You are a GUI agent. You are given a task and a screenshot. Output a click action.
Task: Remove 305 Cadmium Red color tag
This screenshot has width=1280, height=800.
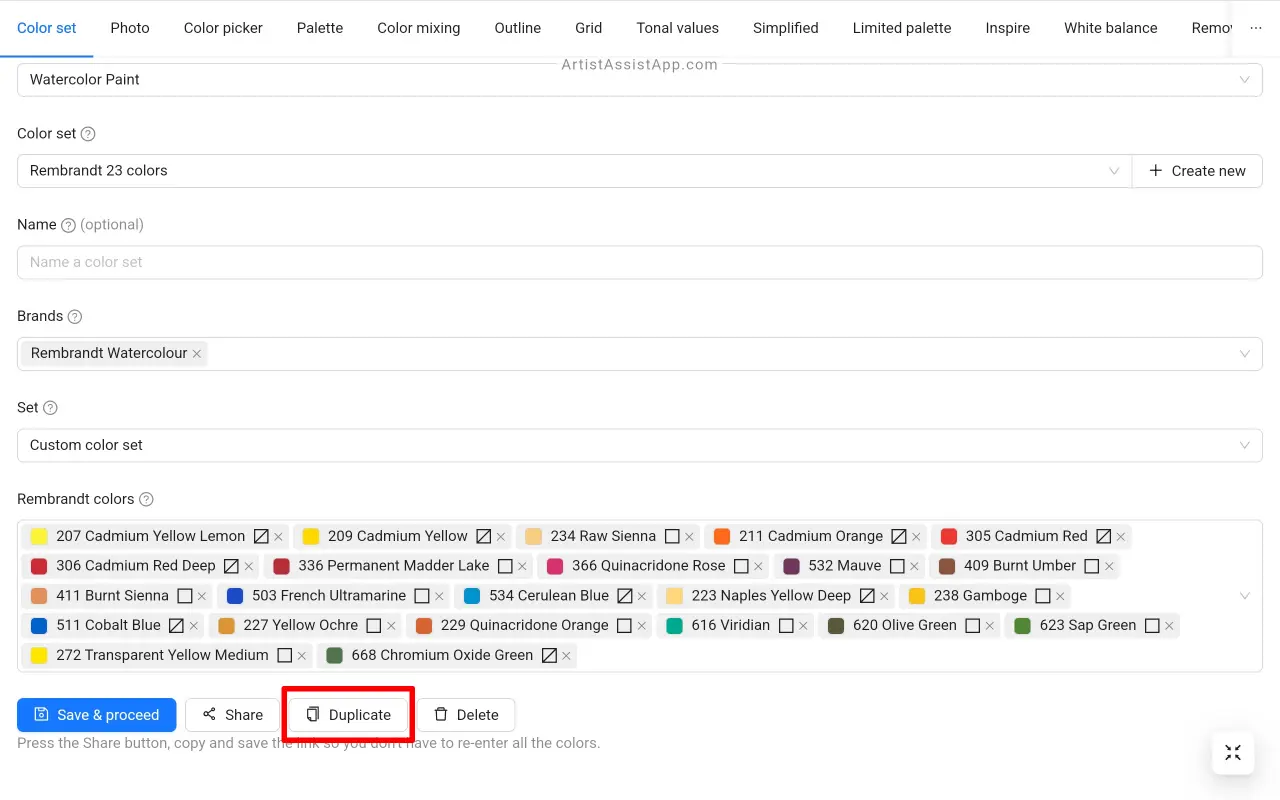[x=1121, y=537]
